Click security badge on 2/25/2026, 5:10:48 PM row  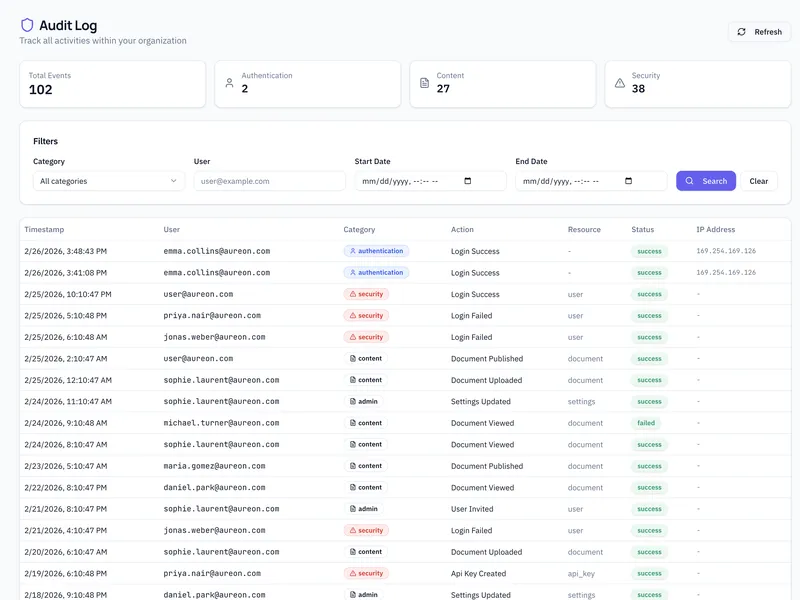366,315
